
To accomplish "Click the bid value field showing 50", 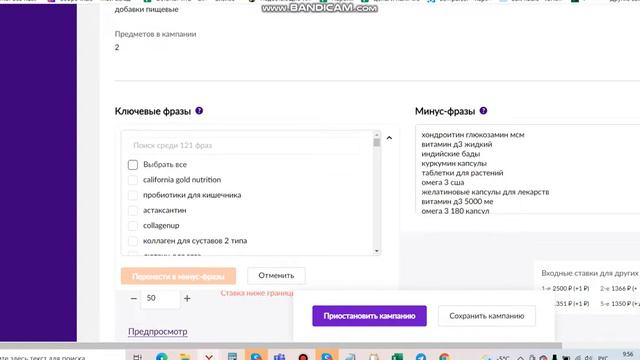I will [x=160, y=298].
